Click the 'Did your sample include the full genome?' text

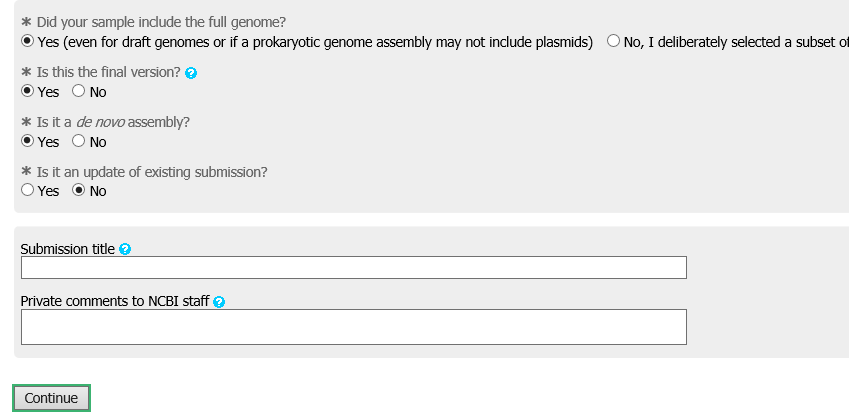pyautogui.click(x=161, y=23)
